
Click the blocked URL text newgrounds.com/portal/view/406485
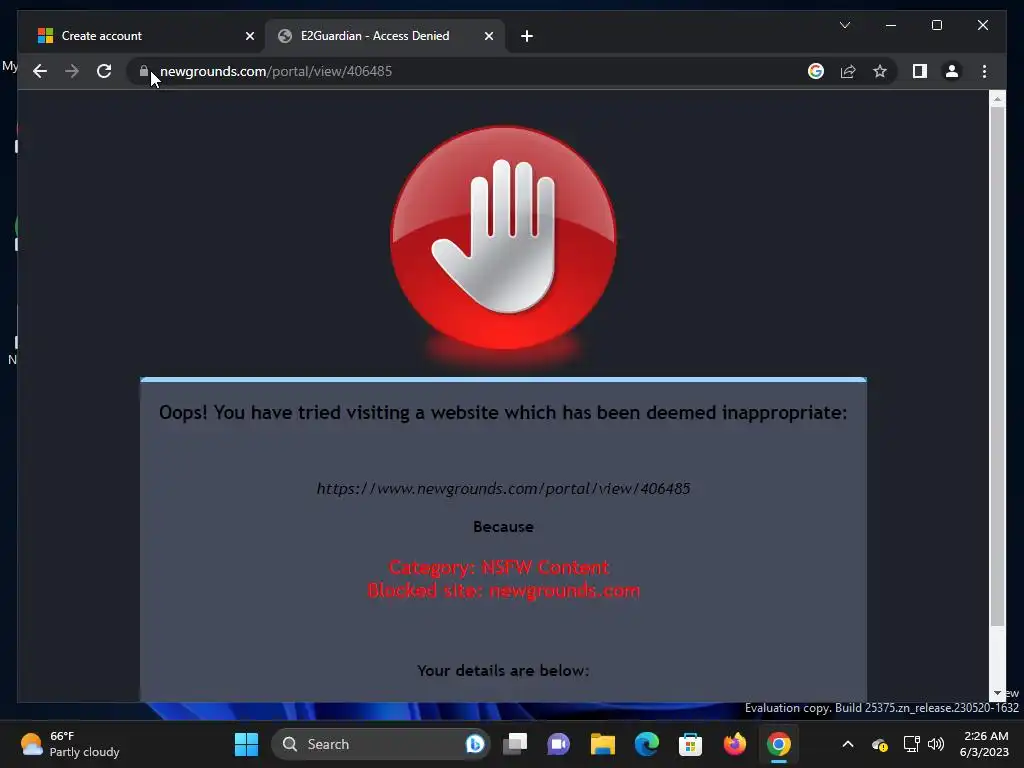(503, 488)
